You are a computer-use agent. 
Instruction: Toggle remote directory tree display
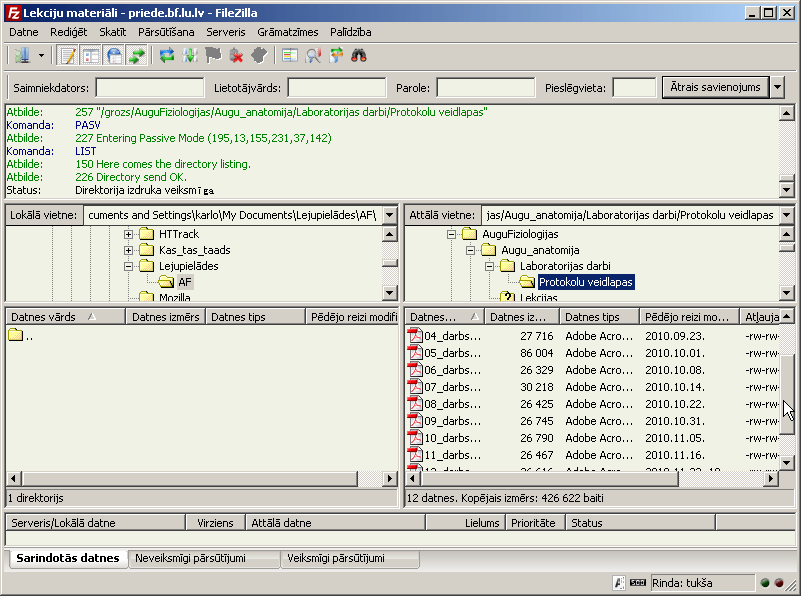(114, 55)
